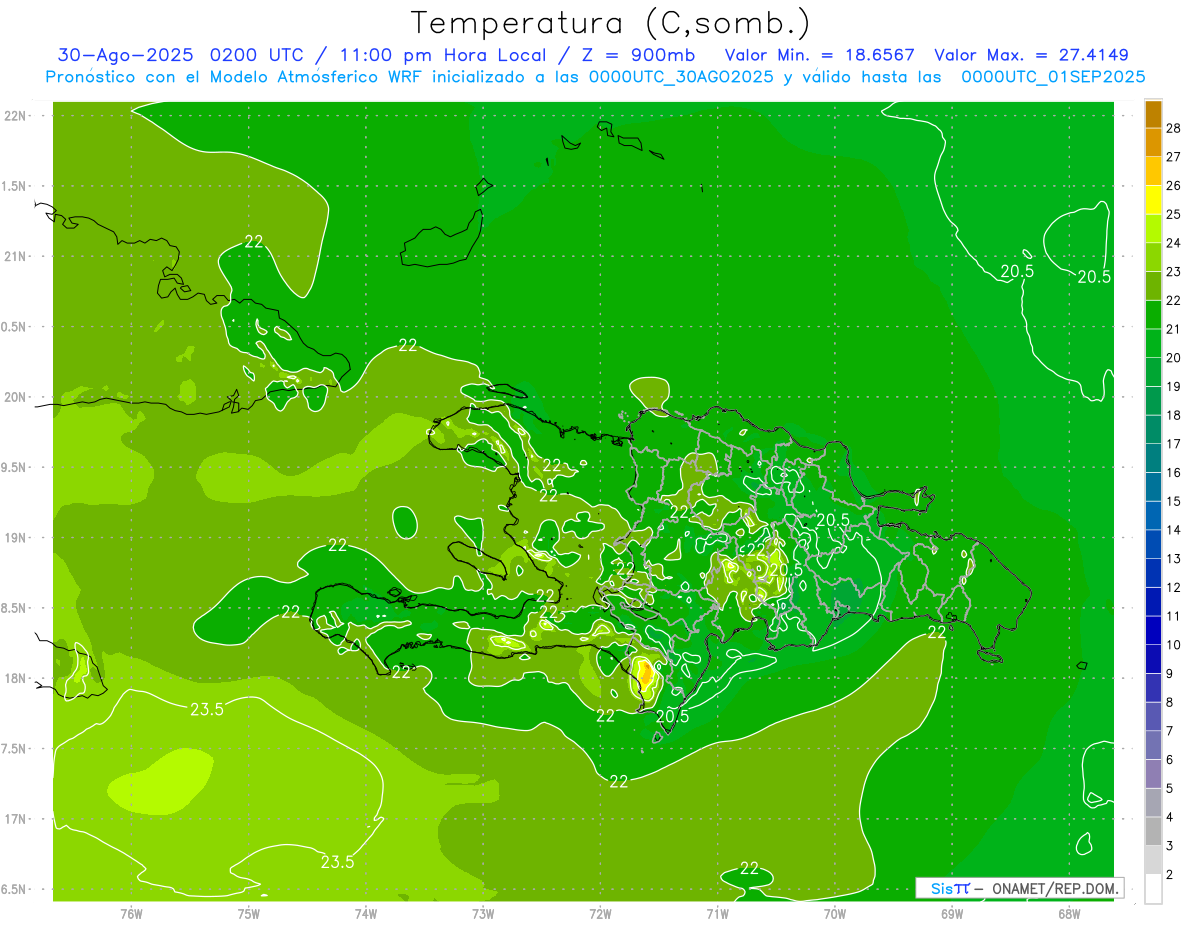This screenshot has width=1200, height=927.
Task: Click the 74W longitude axis label
Action: (x=366, y=914)
